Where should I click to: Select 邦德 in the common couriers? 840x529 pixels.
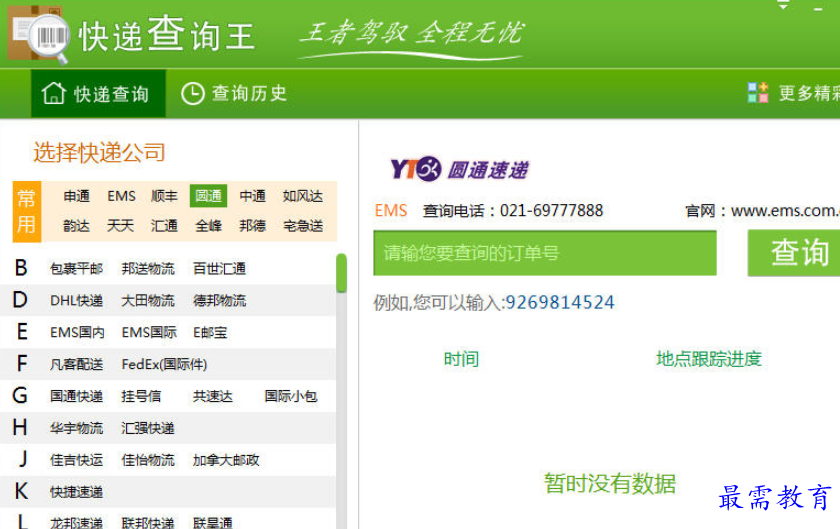click(x=252, y=226)
